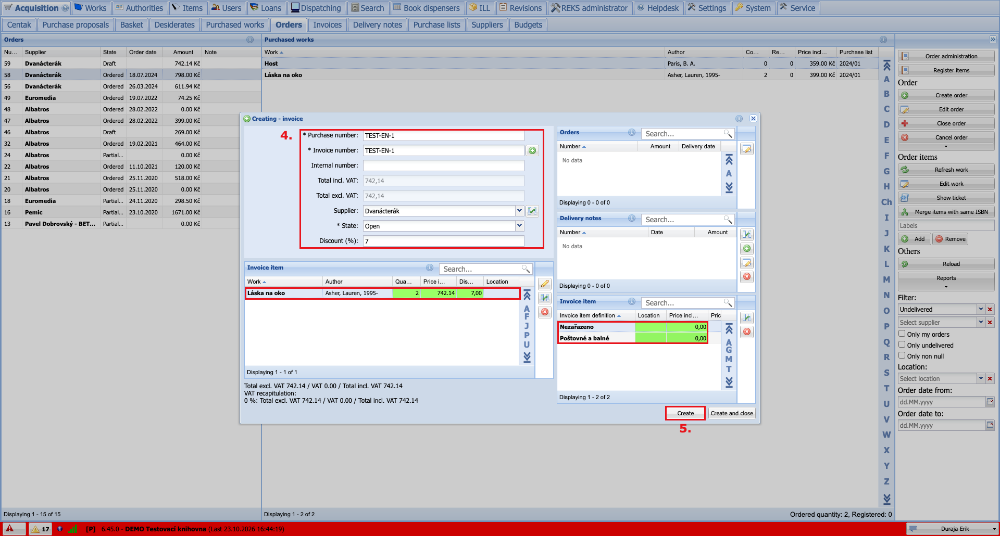Open Suppliers tab
Viewport: 1000px width, 536px height.
pyautogui.click(x=487, y=25)
